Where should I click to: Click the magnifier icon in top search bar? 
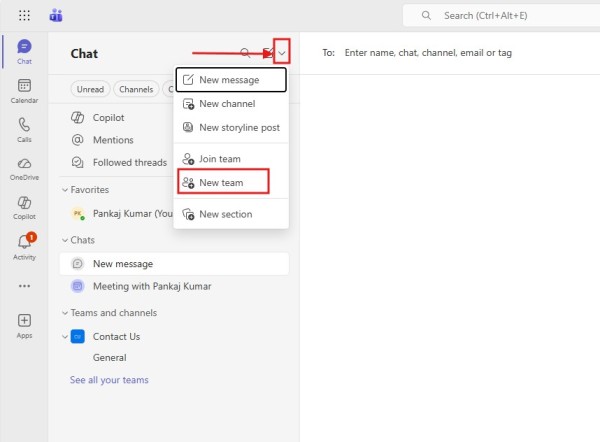click(426, 16)
